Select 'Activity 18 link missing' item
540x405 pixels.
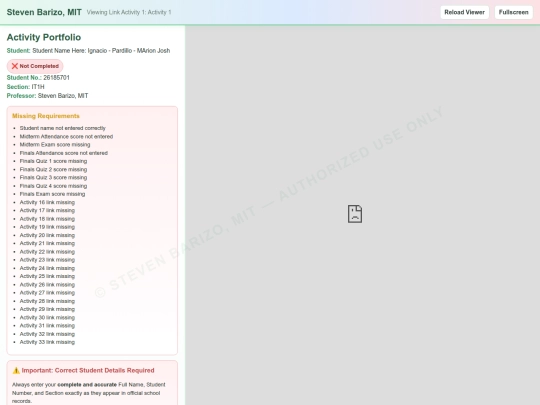tap(47, 219)
